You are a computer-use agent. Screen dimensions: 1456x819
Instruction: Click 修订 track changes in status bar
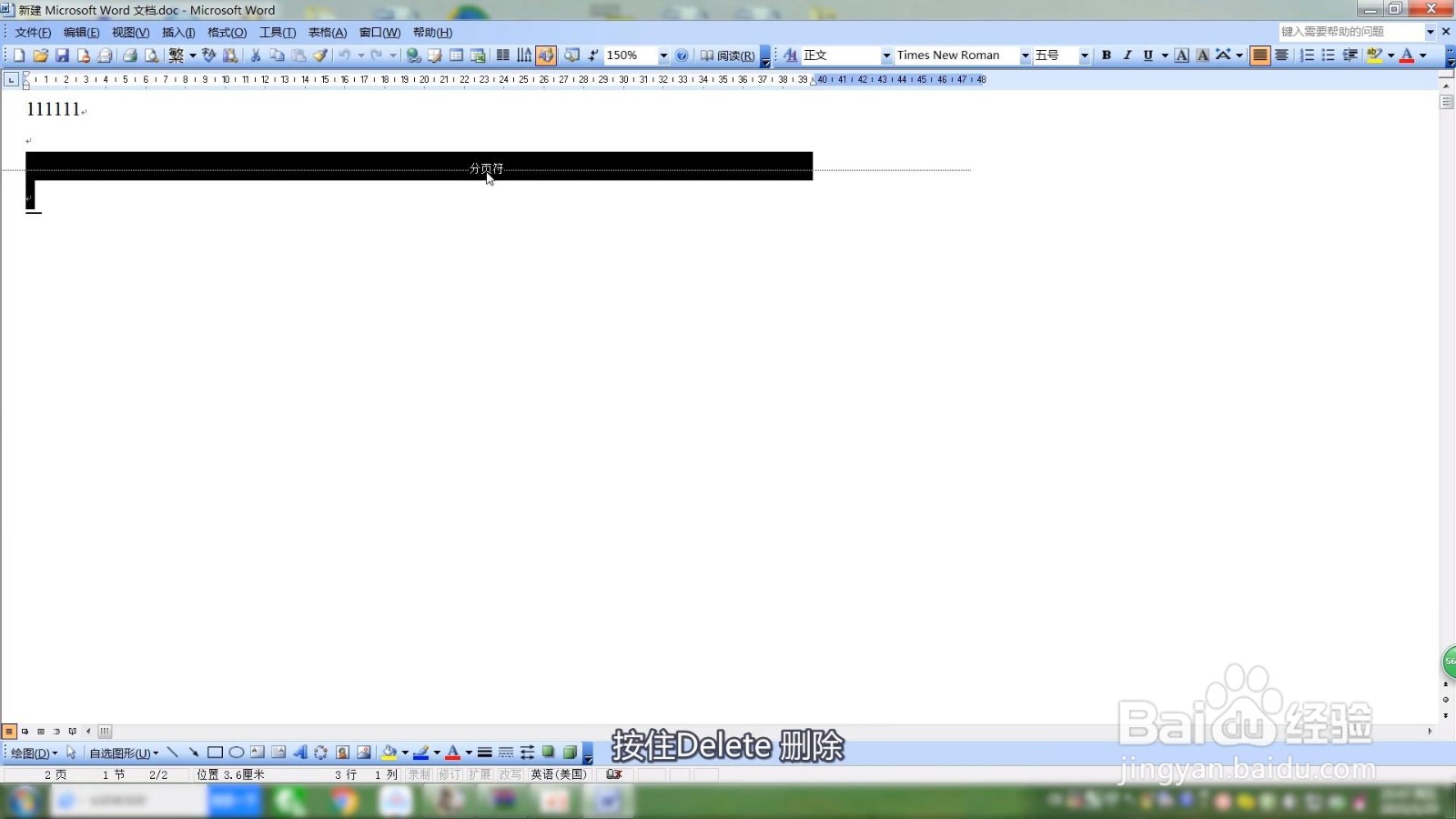pos(450,774)
